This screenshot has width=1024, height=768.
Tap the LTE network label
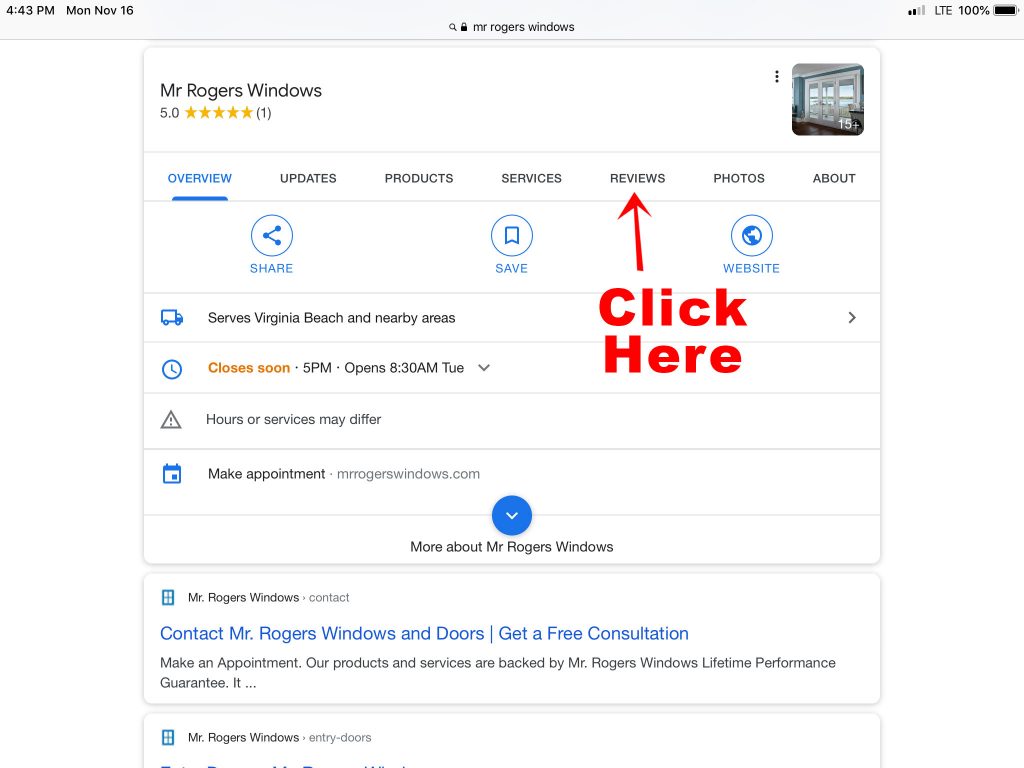[x=943, y=10]
